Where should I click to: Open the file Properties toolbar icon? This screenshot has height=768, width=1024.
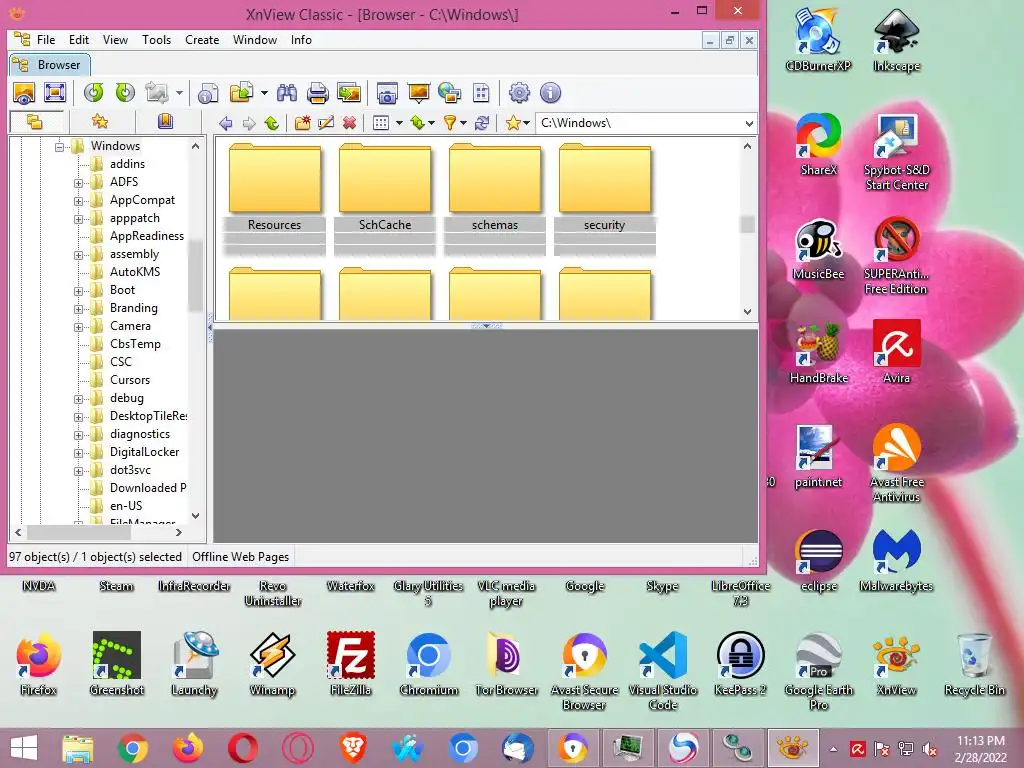pos(208,93)
